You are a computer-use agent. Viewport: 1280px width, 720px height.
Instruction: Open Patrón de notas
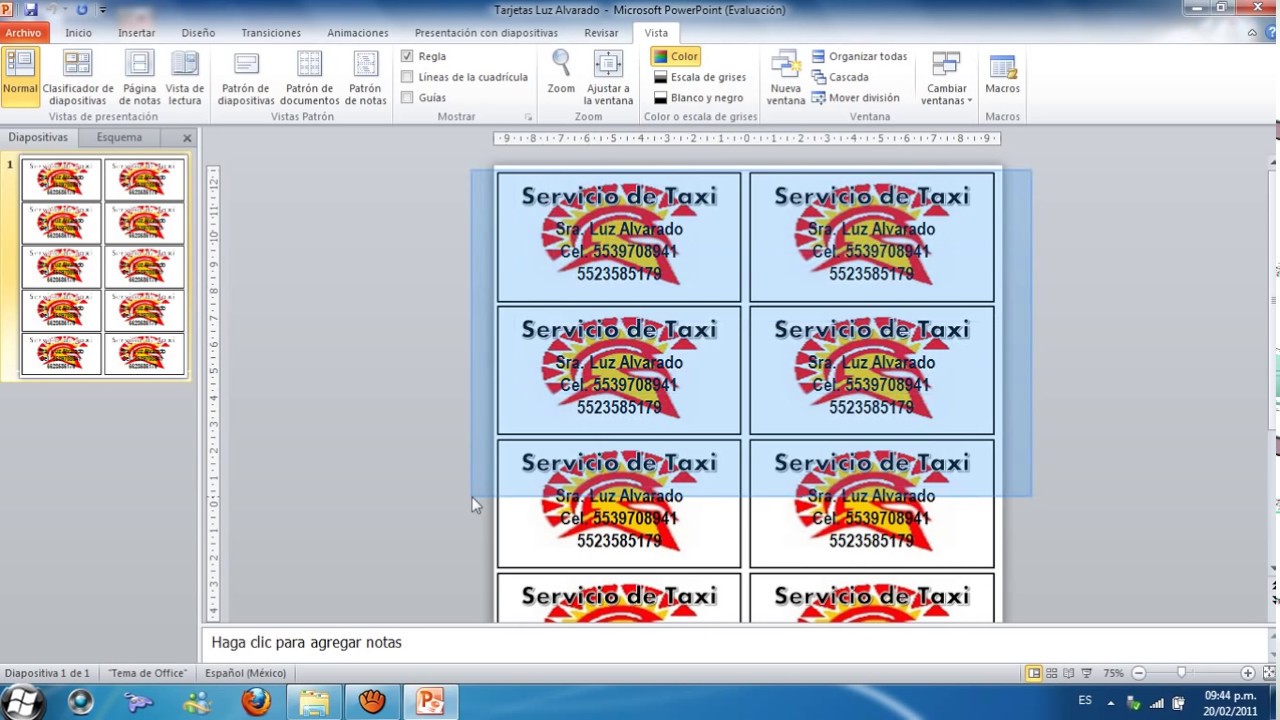[366, 78]
